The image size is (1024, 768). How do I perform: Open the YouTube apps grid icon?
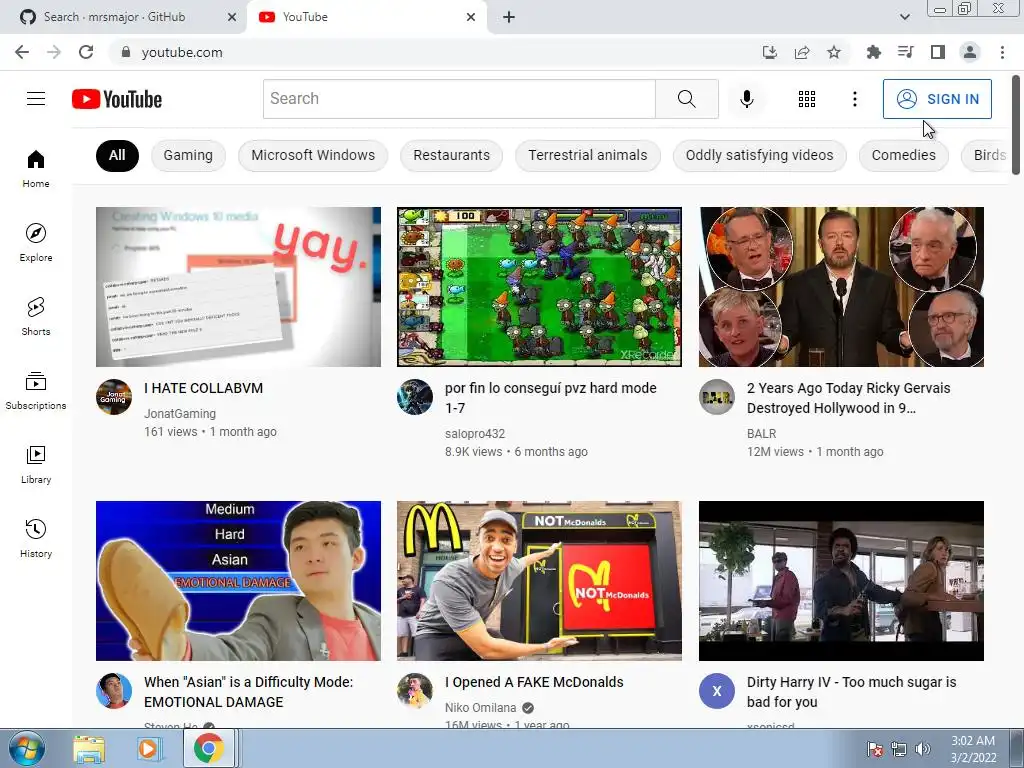(x=807, y=99)
